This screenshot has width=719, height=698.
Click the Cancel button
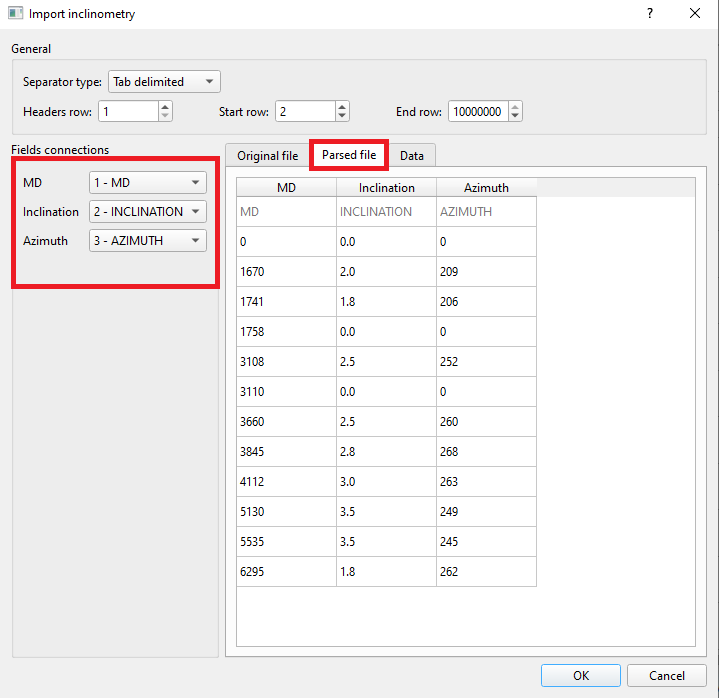click(667, 676)
